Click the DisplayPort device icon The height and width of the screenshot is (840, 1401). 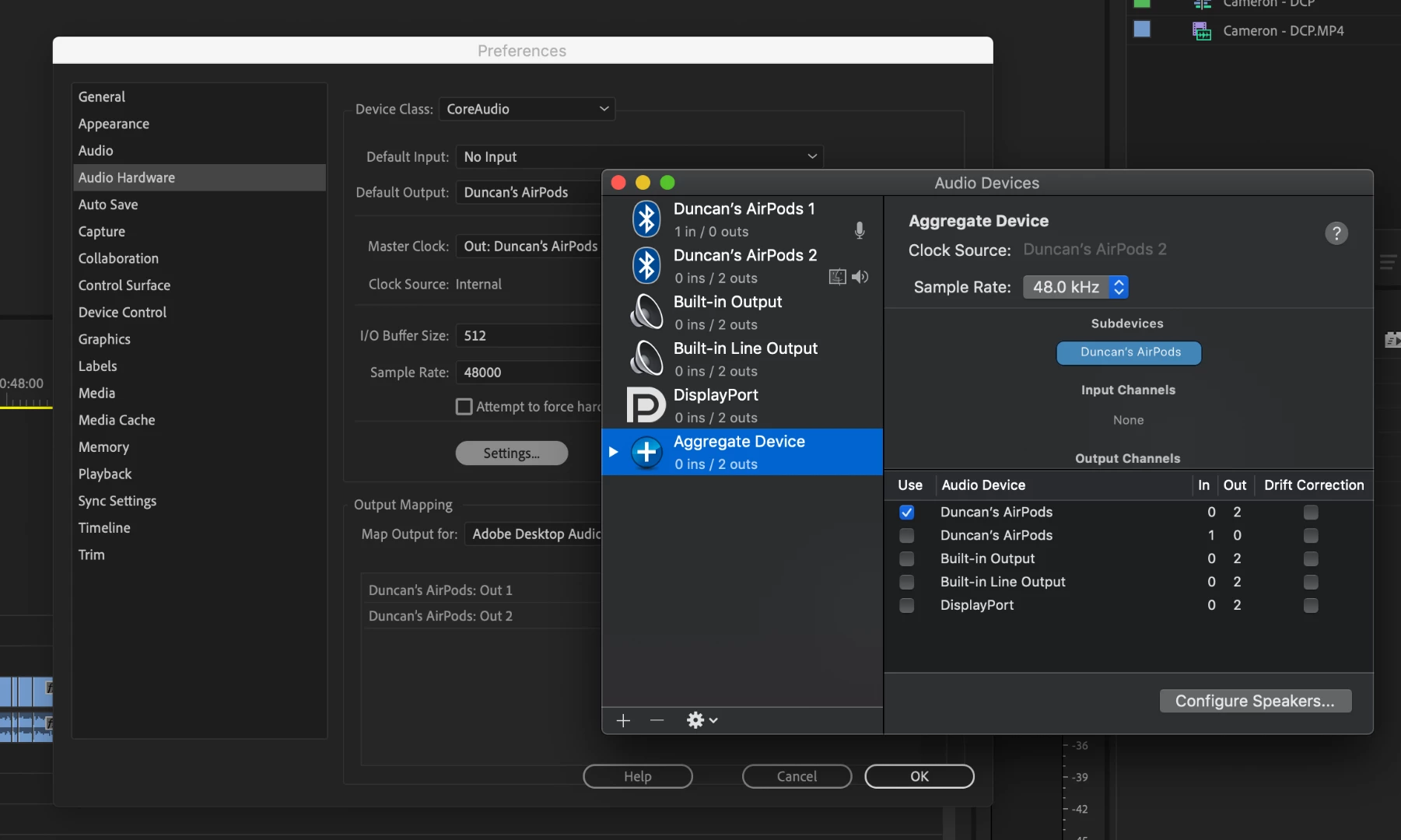646,405
